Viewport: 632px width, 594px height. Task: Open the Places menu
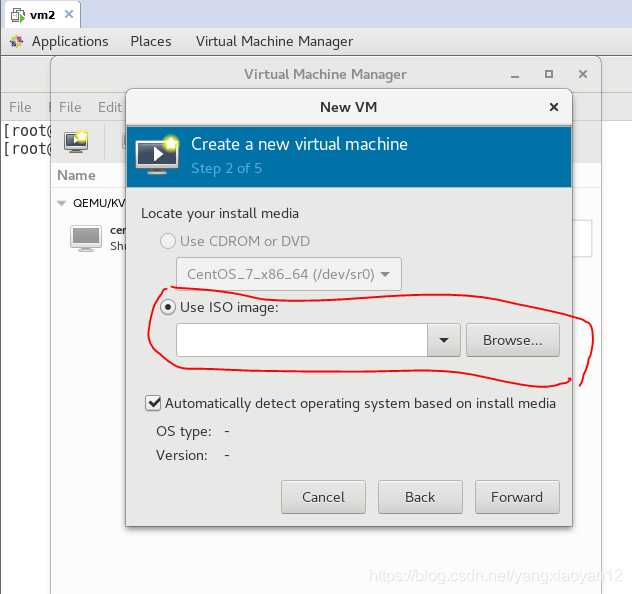click(151, 42)
